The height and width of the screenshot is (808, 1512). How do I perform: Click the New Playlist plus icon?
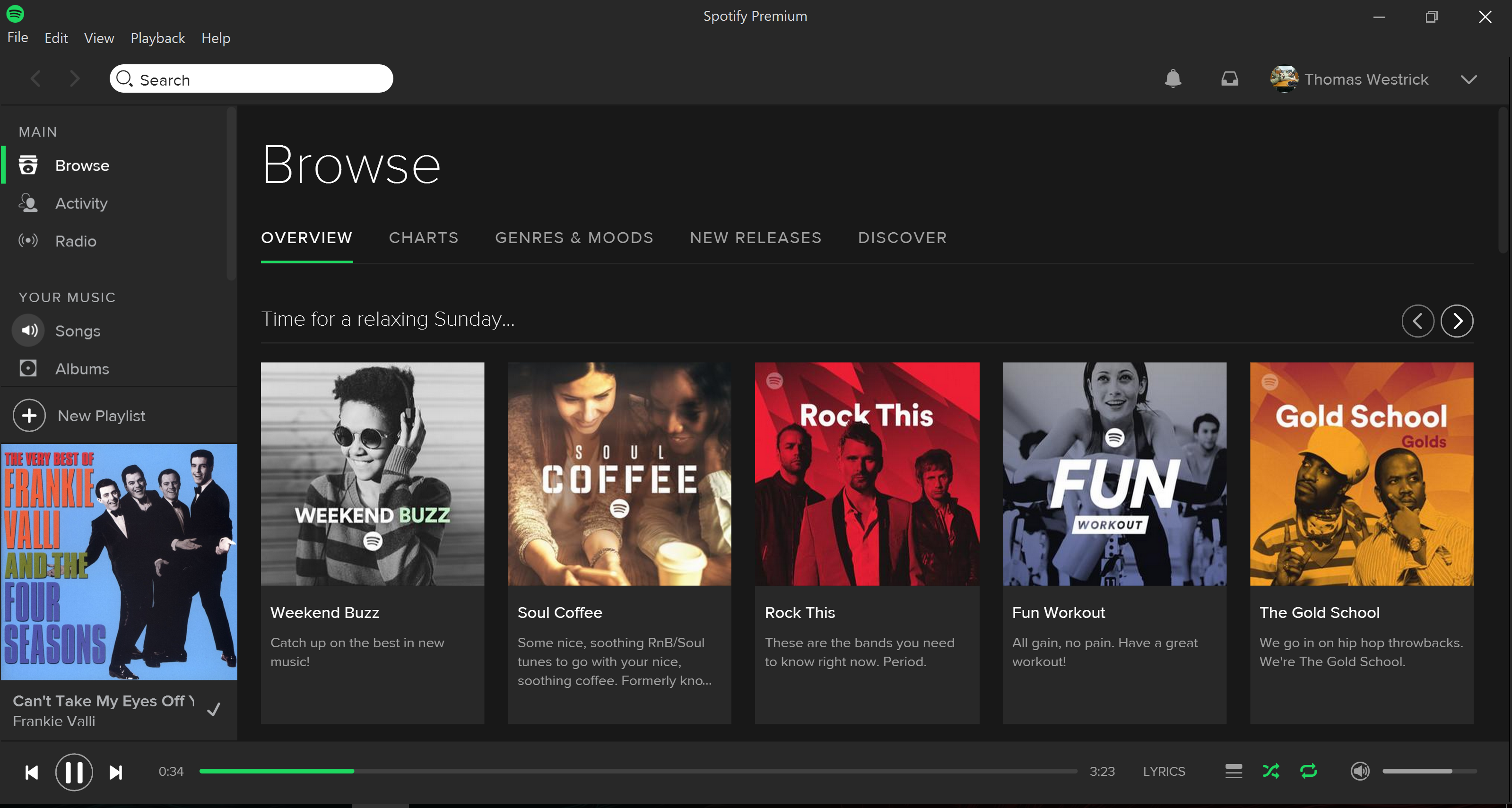[x=29, y=416]
